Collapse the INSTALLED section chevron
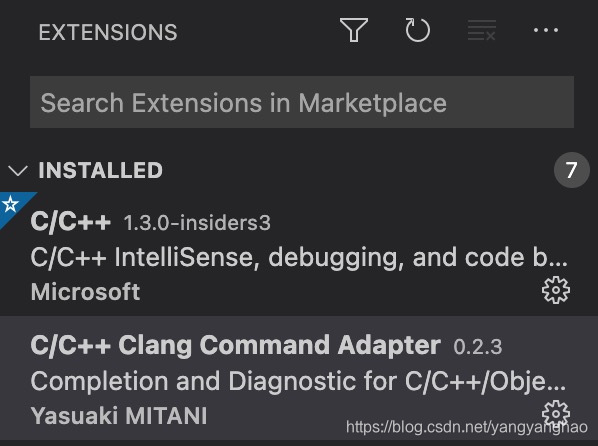 [18, 171]
